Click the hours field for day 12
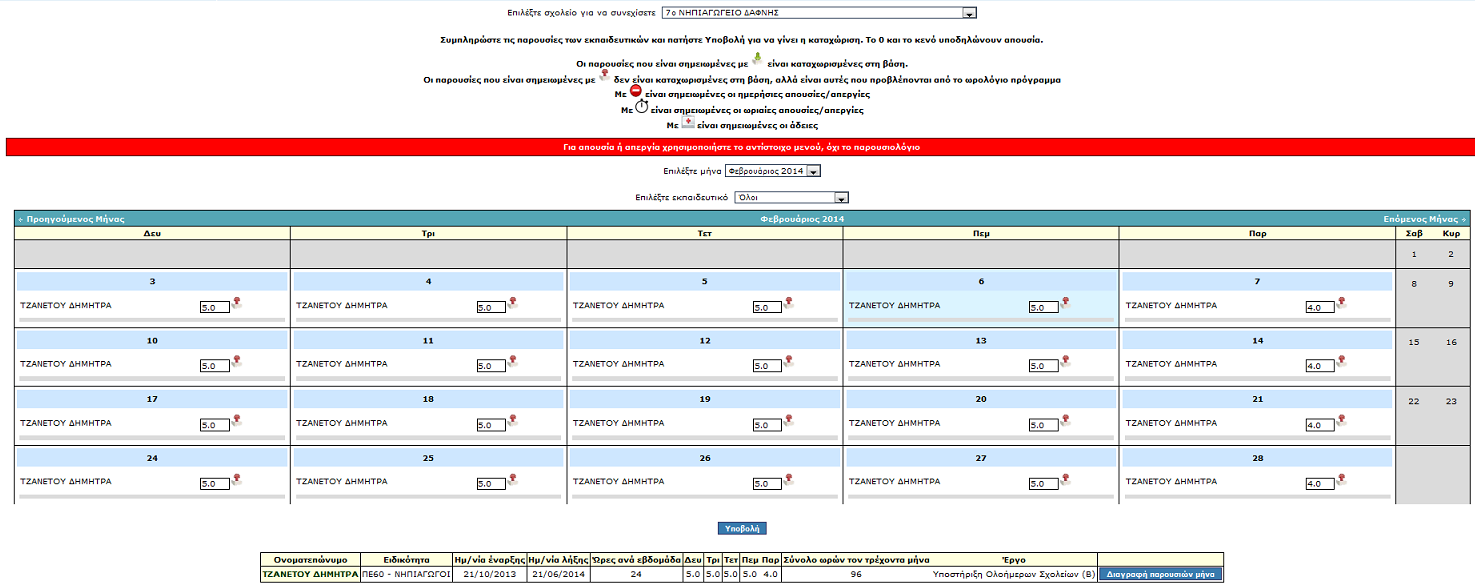1476x588 pixels. [x=767, y=366]
